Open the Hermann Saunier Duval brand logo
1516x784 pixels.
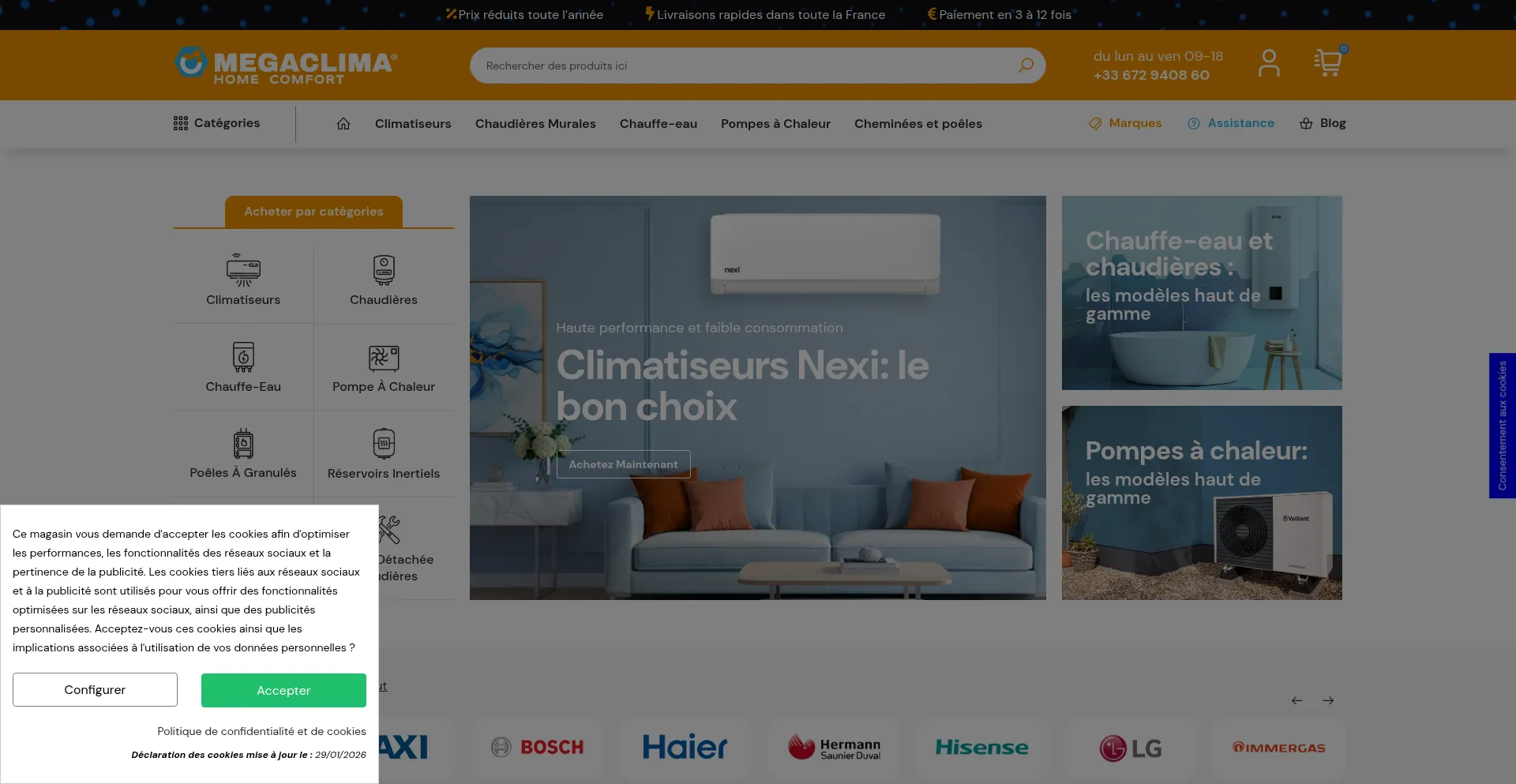(x=834, y=747)
